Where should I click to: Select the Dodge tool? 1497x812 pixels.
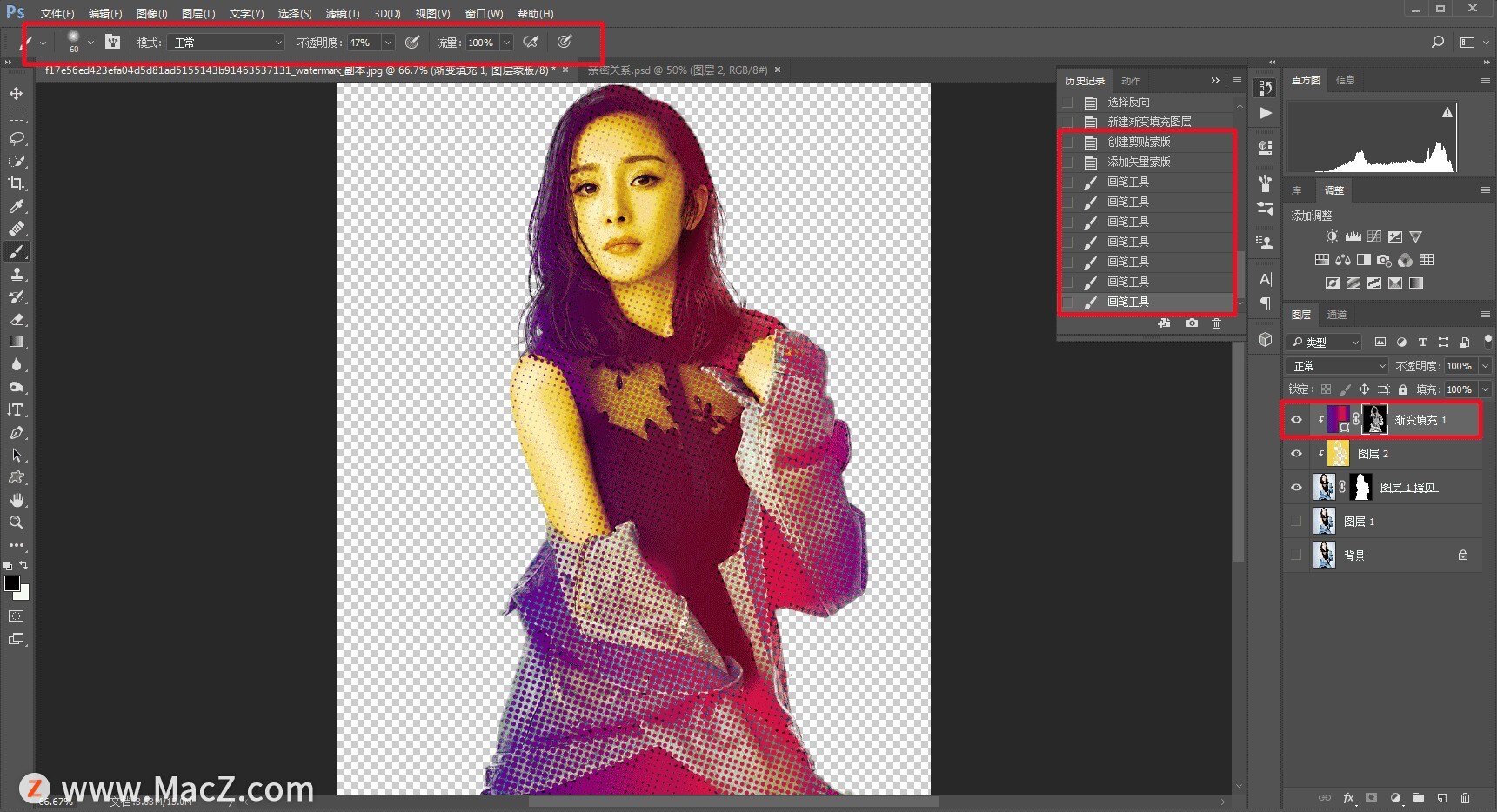(17, 387)
